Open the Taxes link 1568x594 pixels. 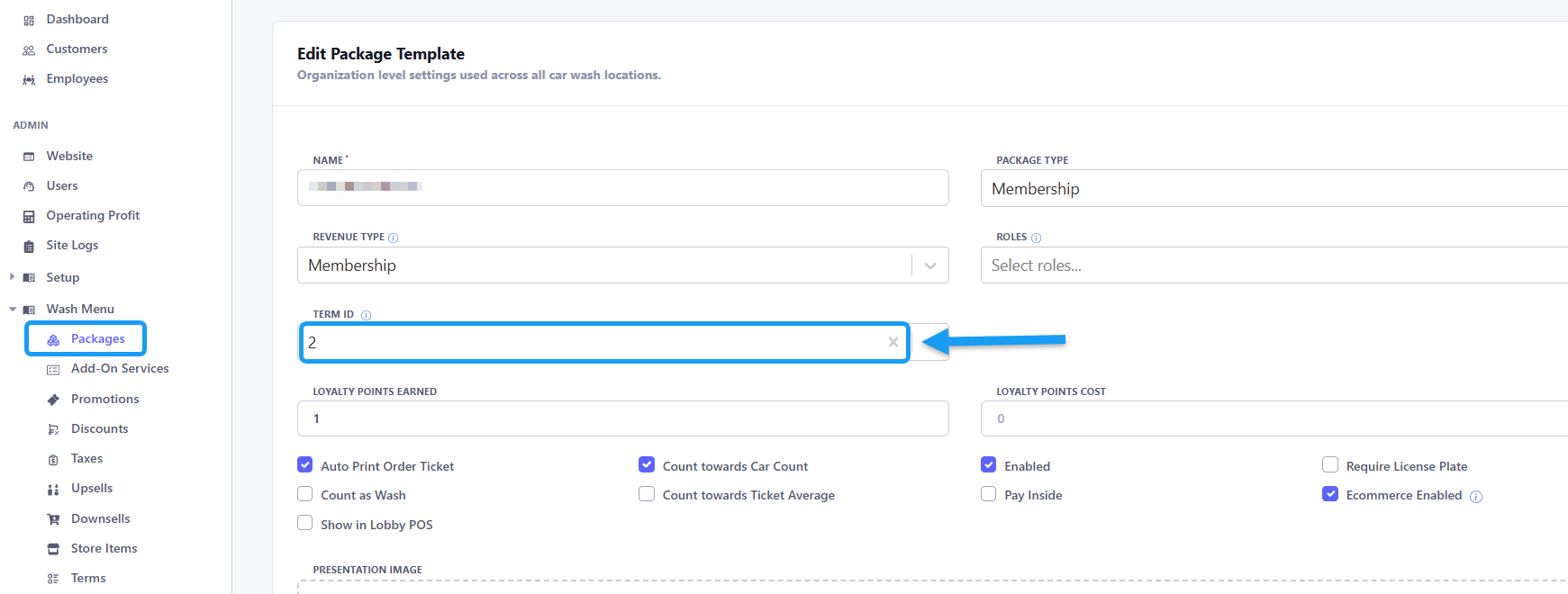click(x=87, y=458)
